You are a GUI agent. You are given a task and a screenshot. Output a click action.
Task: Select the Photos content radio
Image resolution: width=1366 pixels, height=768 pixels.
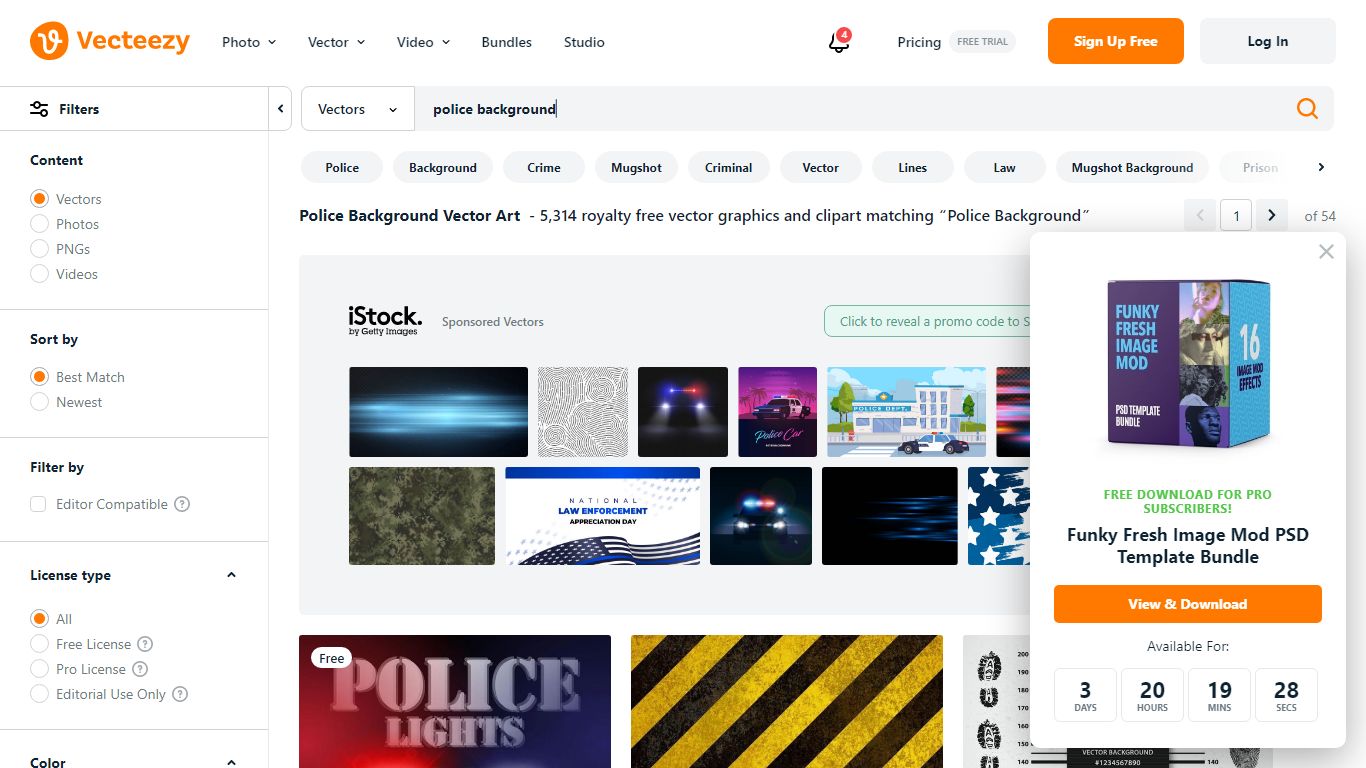[39, 224]
